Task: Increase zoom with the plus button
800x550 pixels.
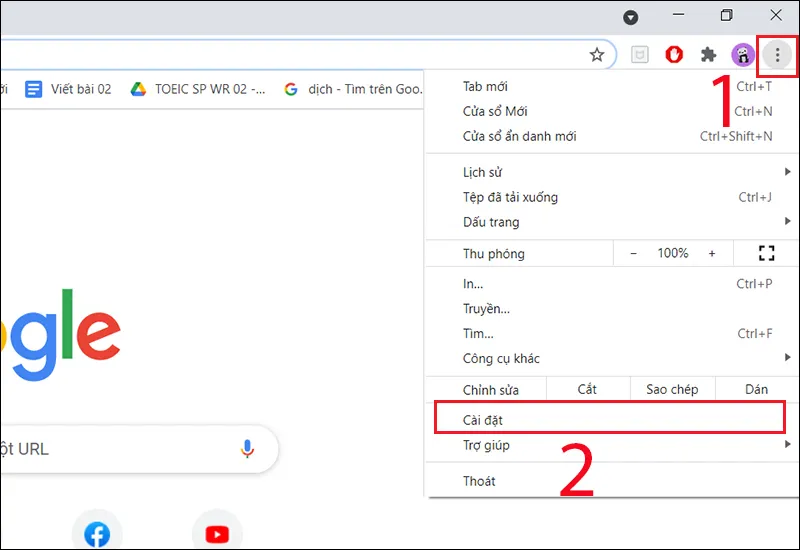Action: point(712,254)
